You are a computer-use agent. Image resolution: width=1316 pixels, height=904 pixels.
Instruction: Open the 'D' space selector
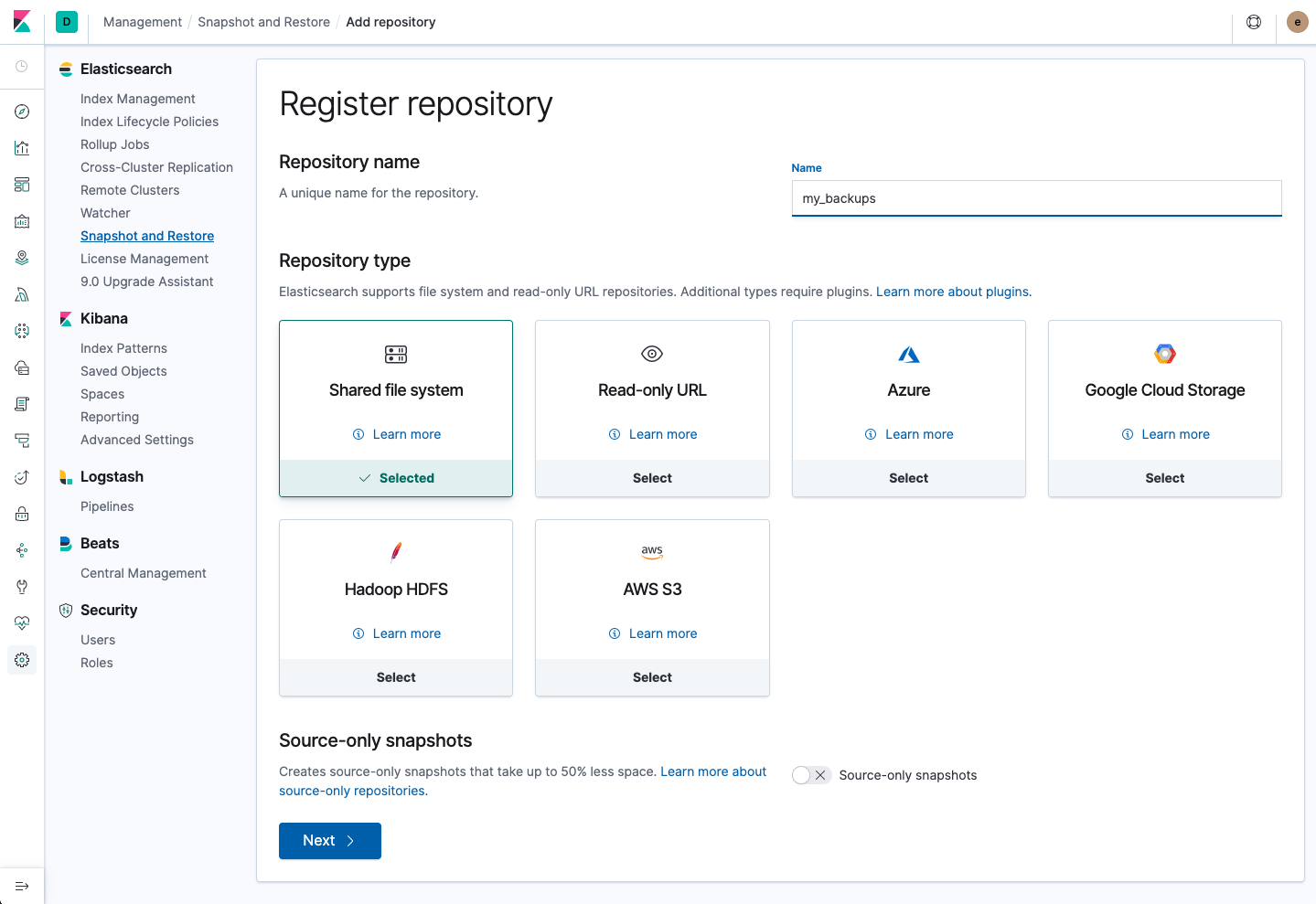[x=66, y=20]
